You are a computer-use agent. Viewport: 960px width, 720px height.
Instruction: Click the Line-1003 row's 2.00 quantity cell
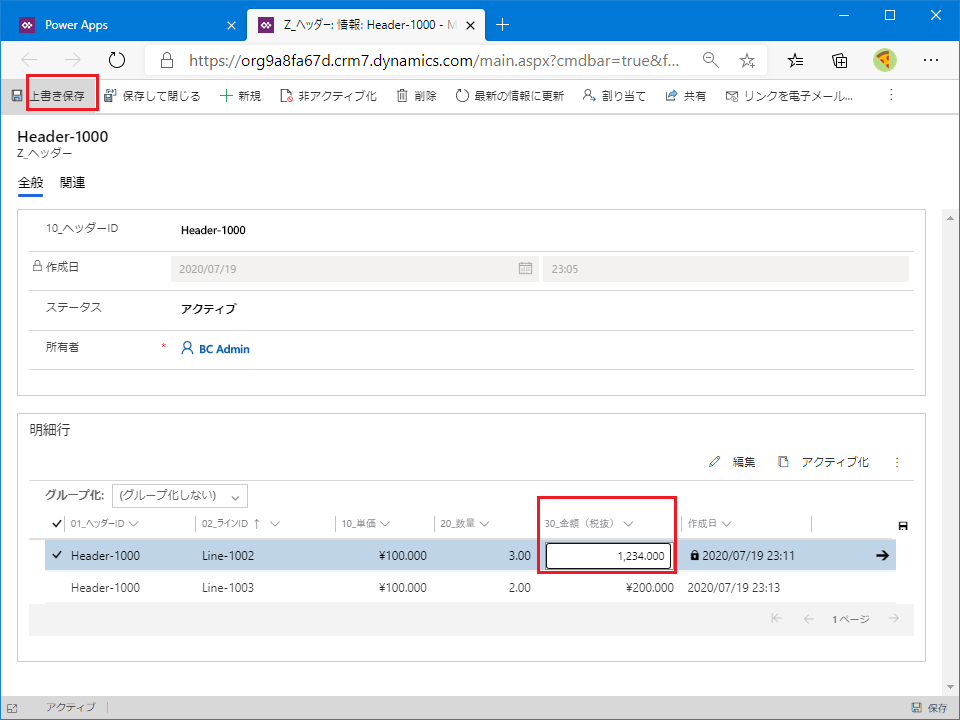click(519, 588)
